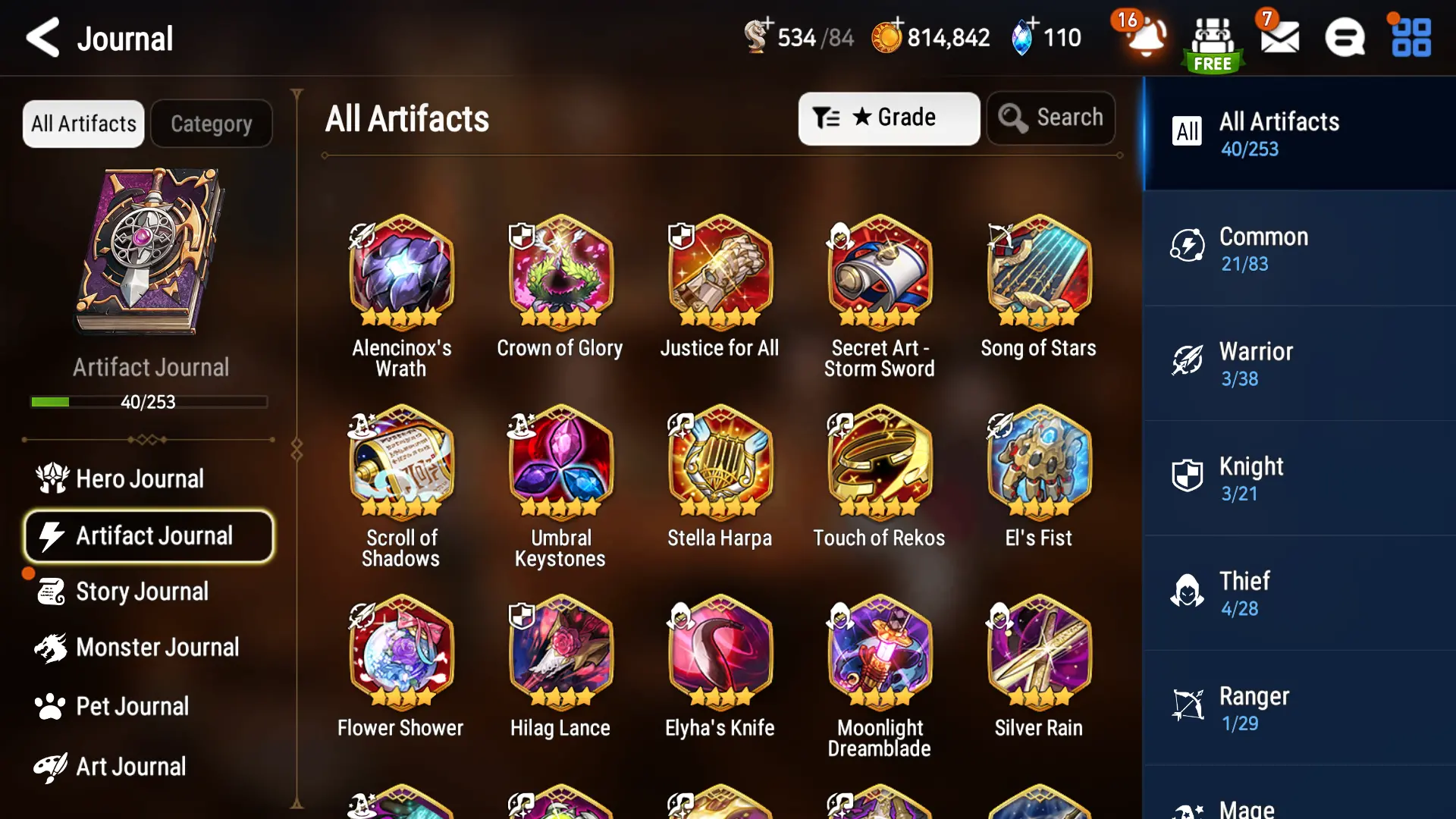Image resolution: width=1456 pixels, height=819 pixels.
Task: Add skystones with the plus crystal icon
Action: click(1022, 36)
